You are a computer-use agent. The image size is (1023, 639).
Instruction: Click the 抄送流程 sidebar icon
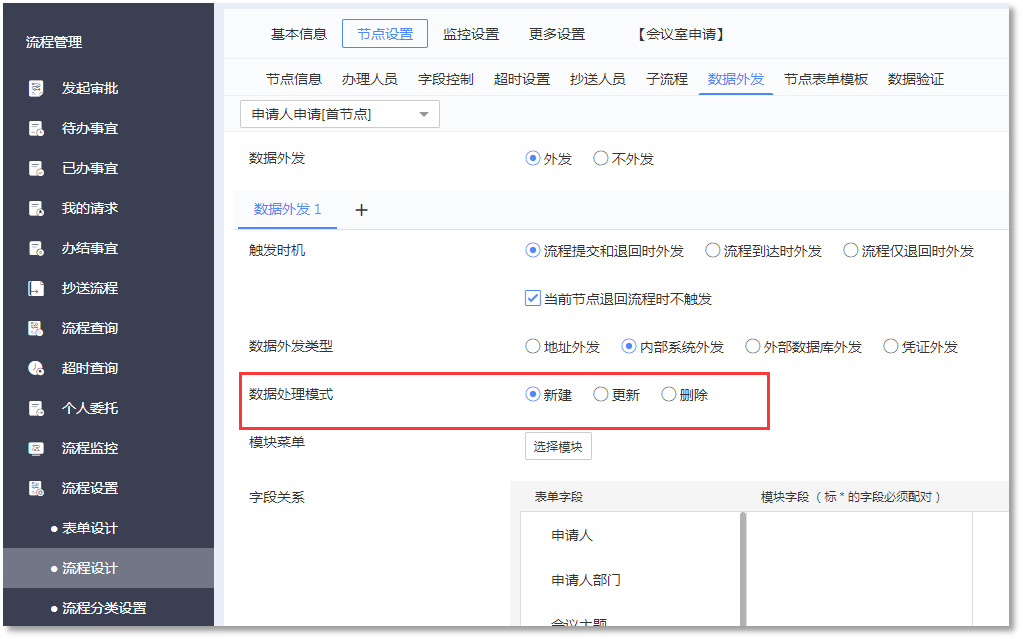(36, 288)
